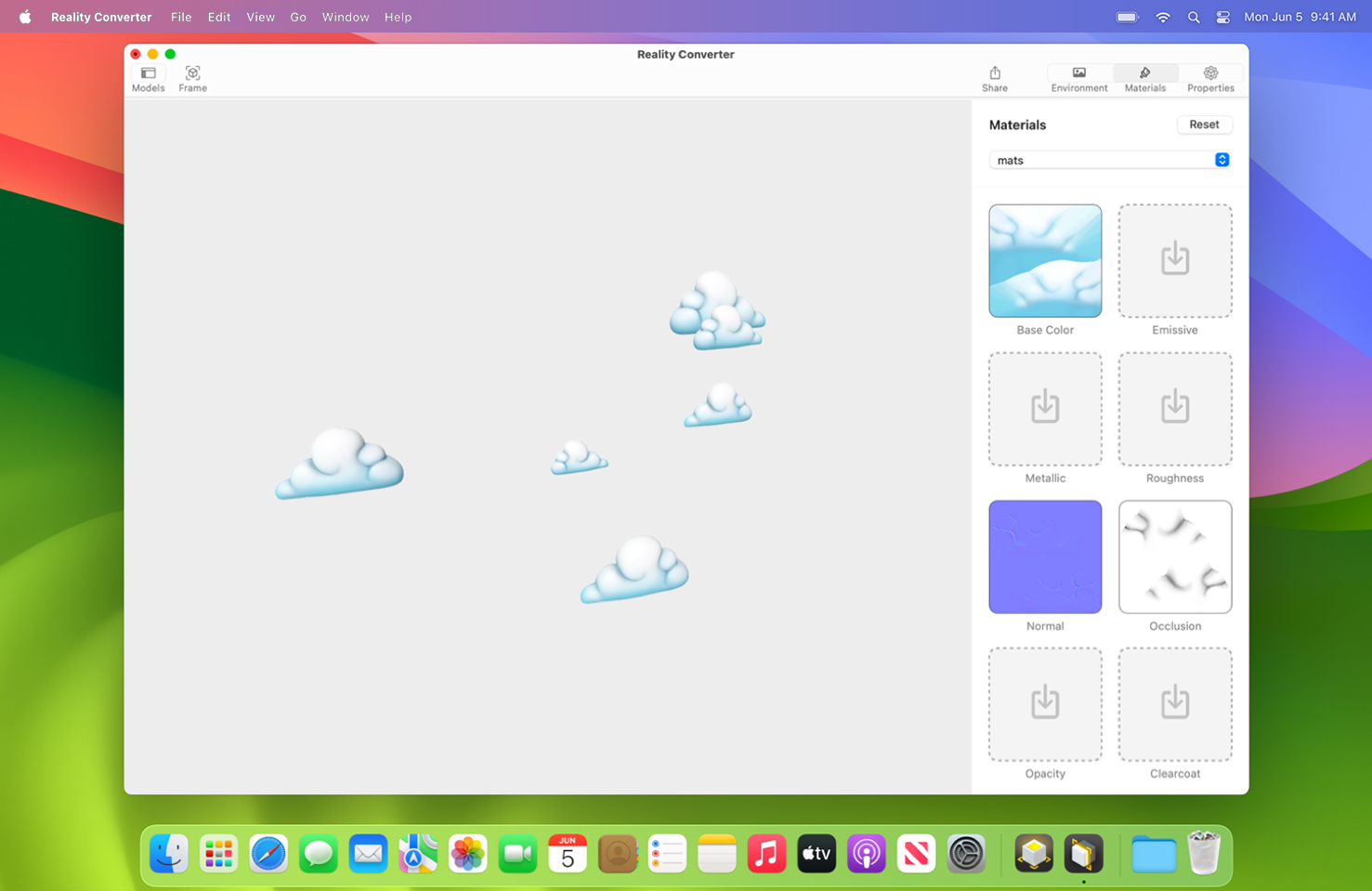1372x891 pixels.
Task: Open Control Center in menu bar
Action: click(1223, 17)
